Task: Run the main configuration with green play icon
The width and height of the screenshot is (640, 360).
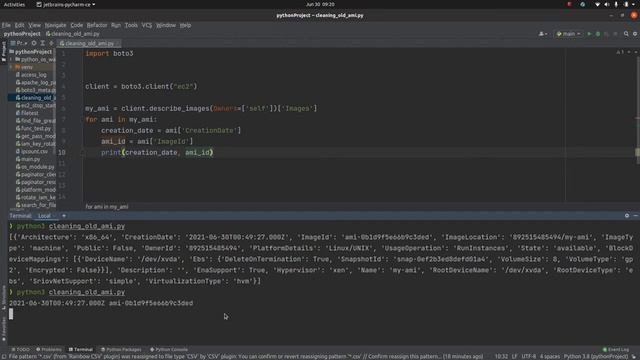Action: pos(589,34)
